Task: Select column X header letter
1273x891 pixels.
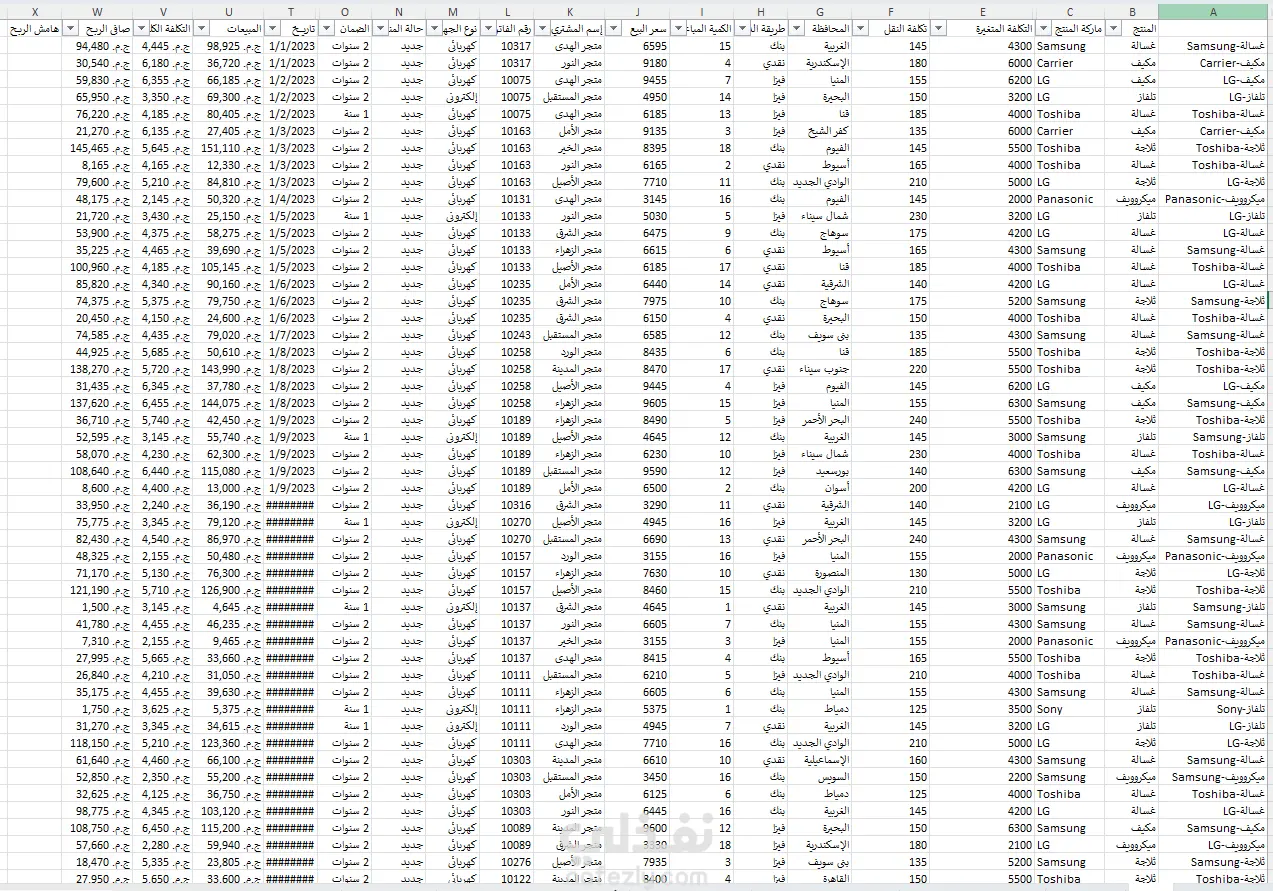Action: (36, 12)
